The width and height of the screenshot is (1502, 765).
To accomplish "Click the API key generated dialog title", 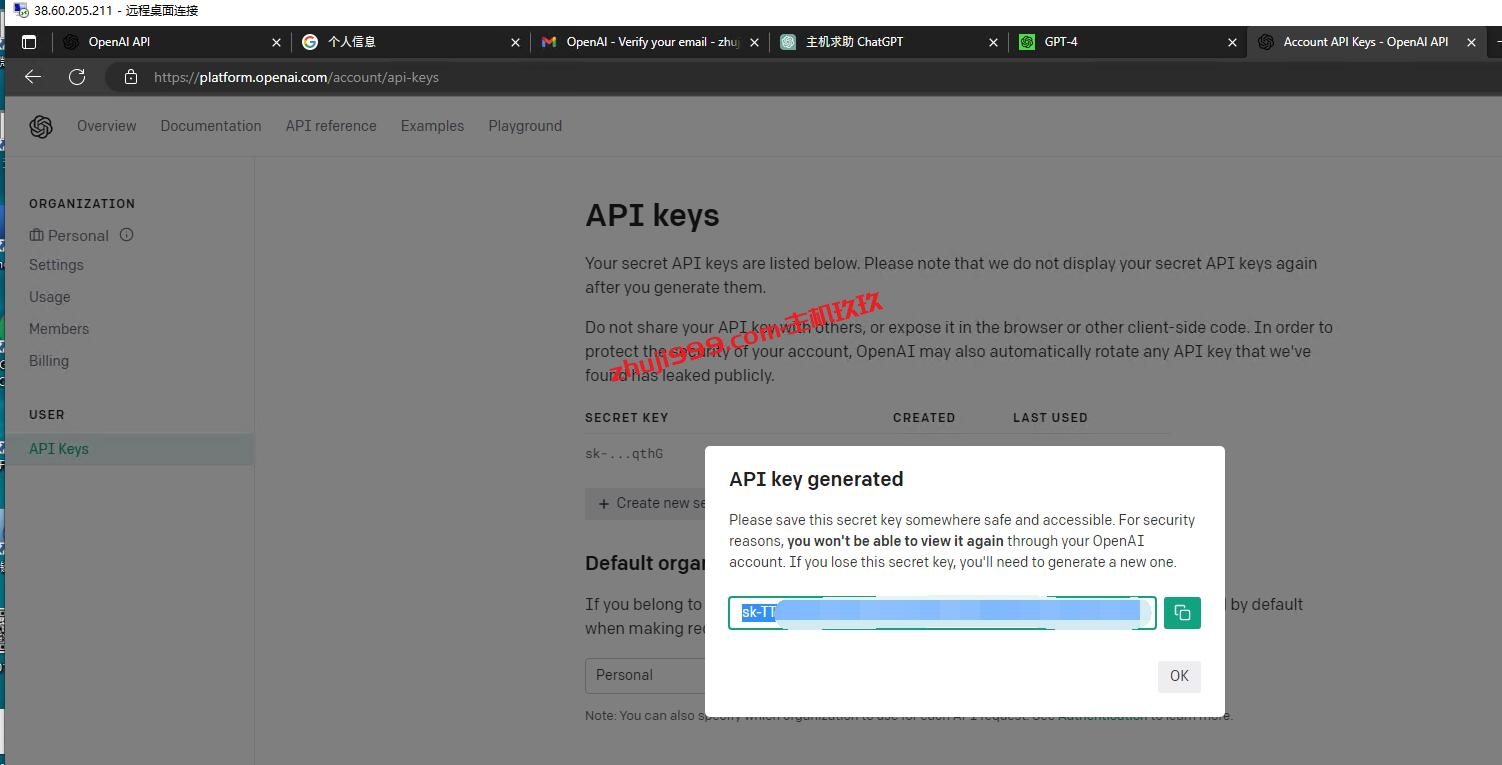I will click(816, 479).
